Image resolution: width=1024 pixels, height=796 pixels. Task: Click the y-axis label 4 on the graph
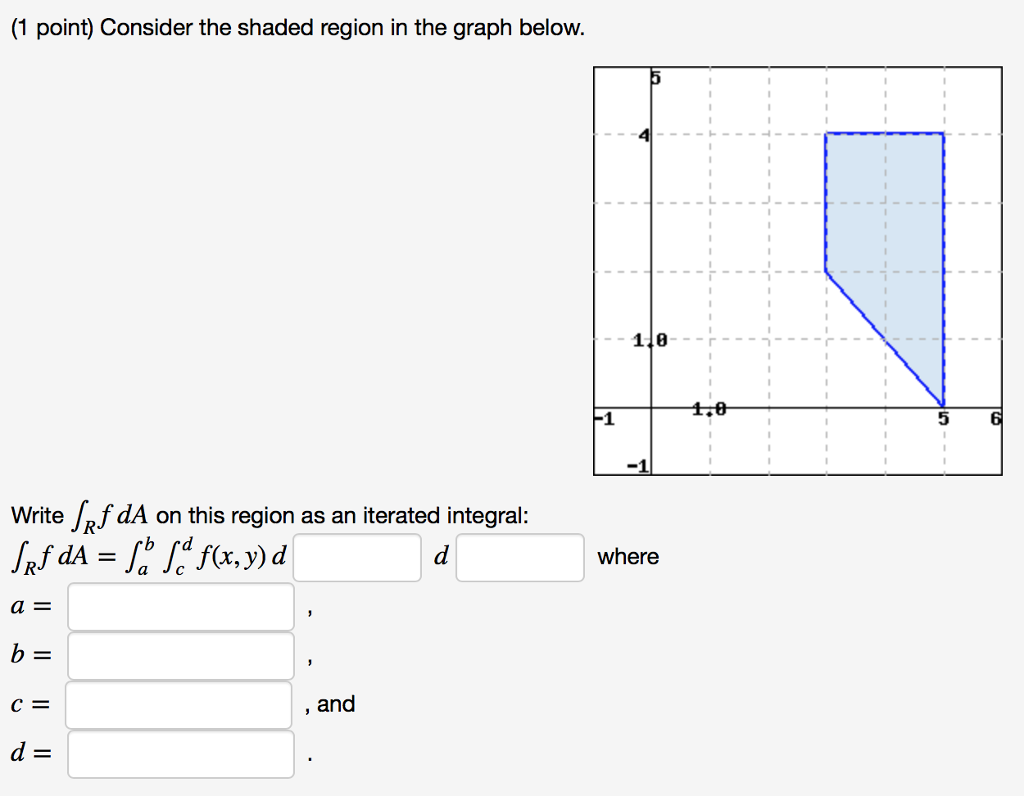click(646, 132)
